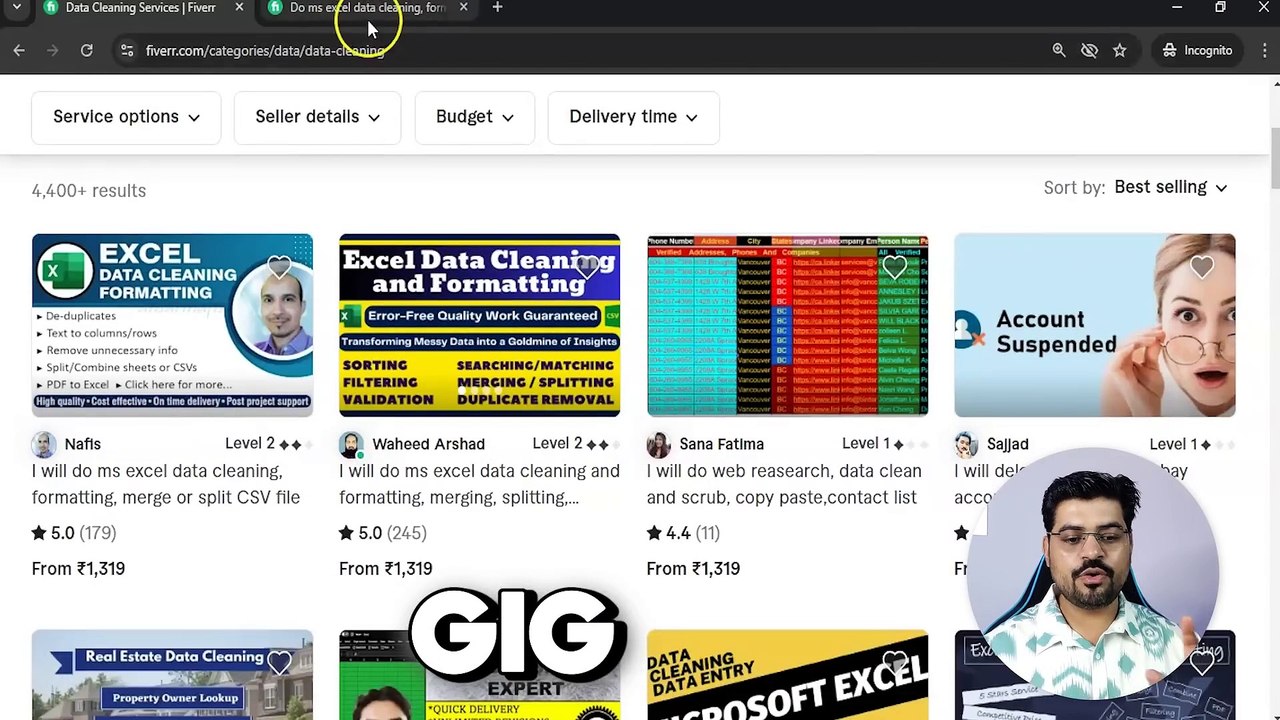Favorite Sana Fatima gig with heart icon
Viewport: 1280px width, 720px height.
point(894,267)
